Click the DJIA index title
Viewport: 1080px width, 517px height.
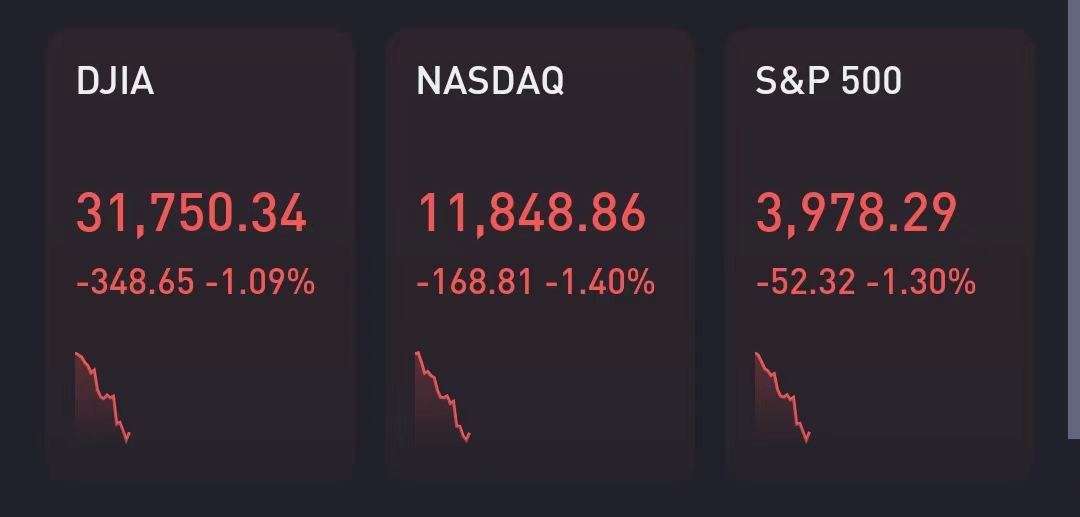point(115,82)
